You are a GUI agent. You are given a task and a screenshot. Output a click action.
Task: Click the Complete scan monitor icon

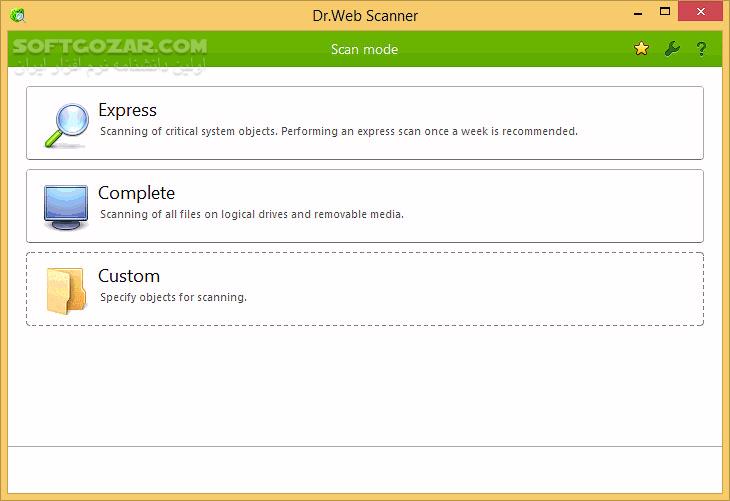66,207
